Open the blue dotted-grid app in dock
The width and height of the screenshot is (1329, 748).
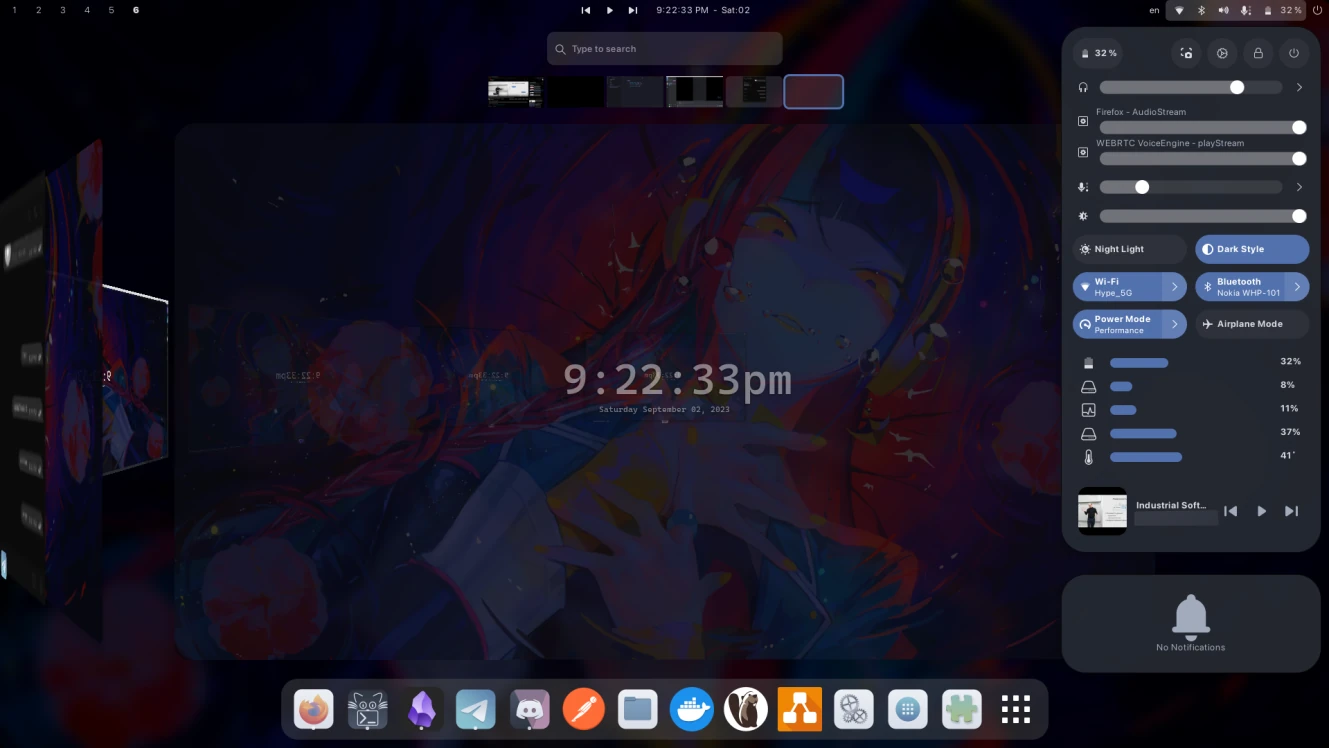907,710
